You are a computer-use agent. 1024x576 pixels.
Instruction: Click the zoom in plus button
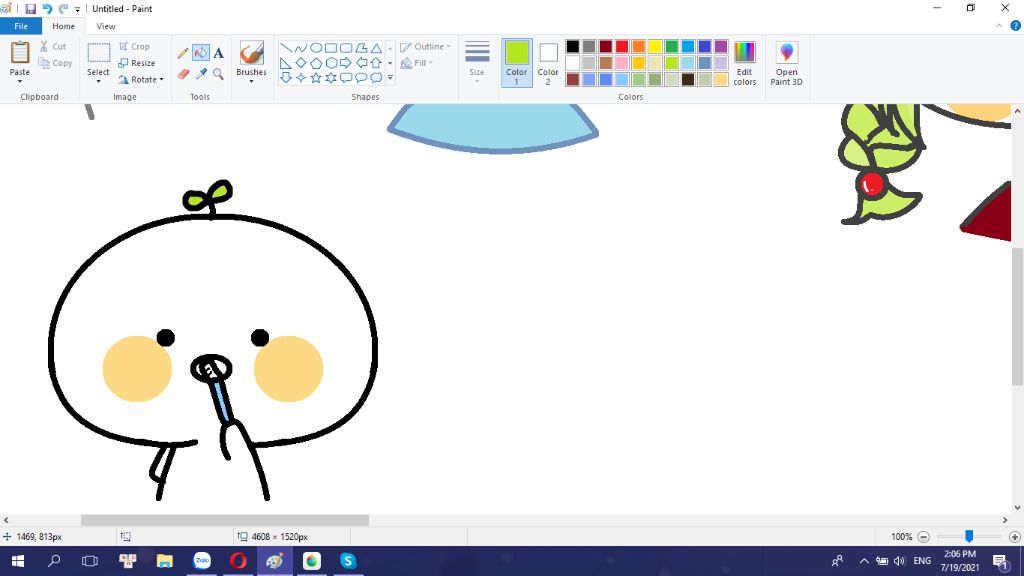click(x=1014, y=537)
